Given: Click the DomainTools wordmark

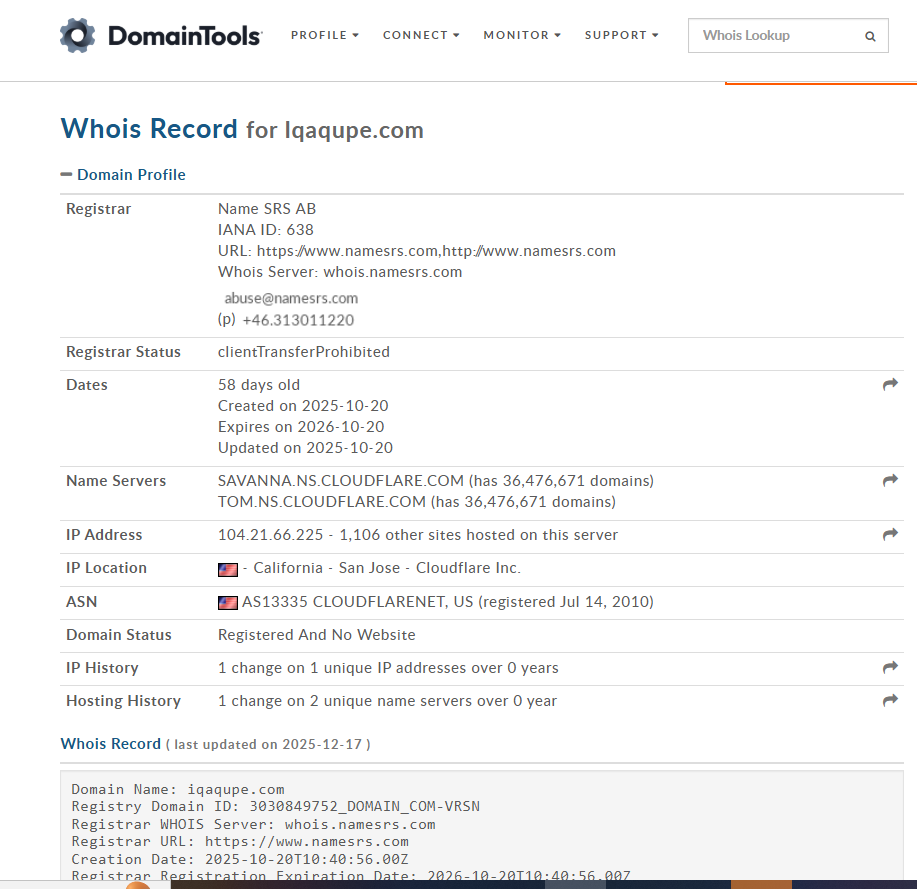Looking at the screenshot, I should 185,36.
